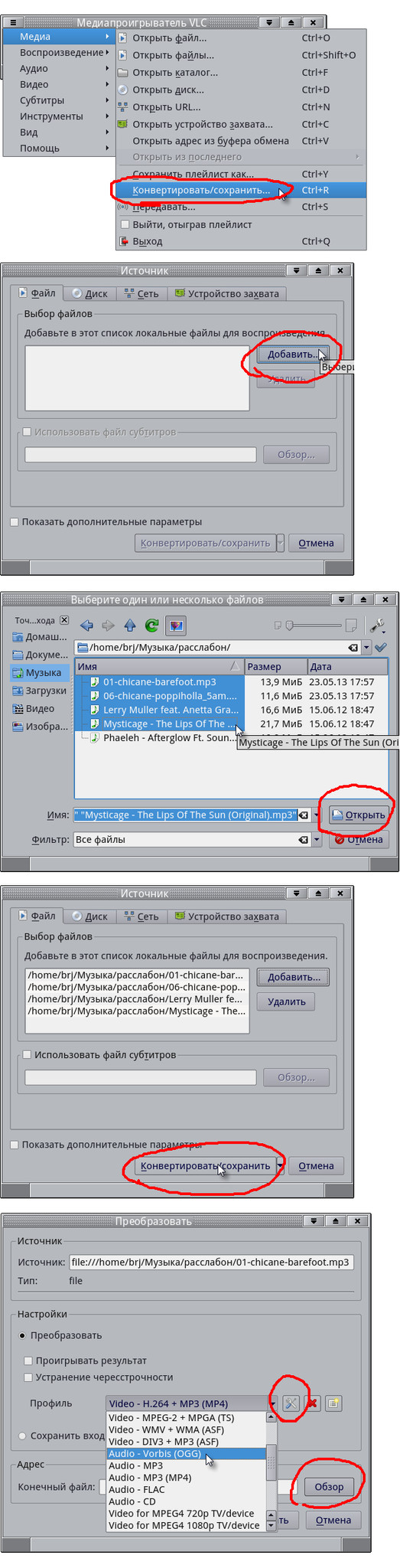This screenshot has height=1568, width=400.
Task: Sort files by the Имя column header
Action: coord(159,666)
